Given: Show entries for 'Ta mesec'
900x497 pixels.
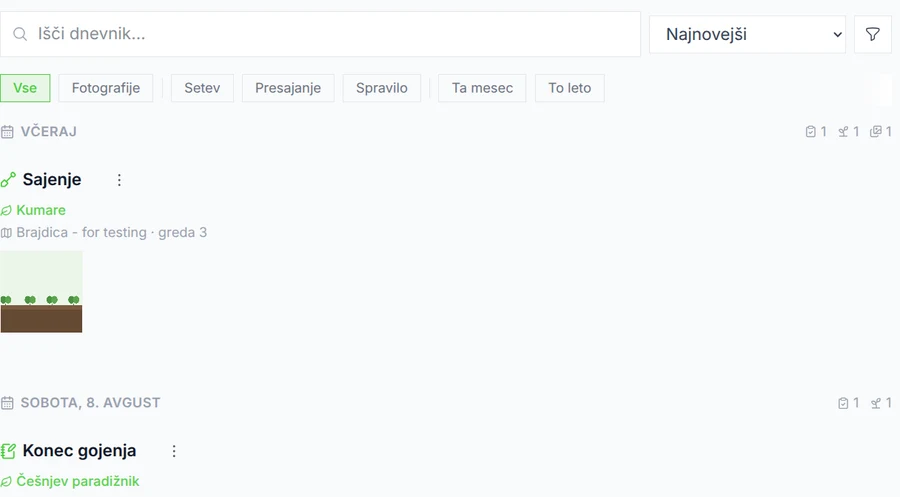Looking at the screenshot, I should 482,88.
